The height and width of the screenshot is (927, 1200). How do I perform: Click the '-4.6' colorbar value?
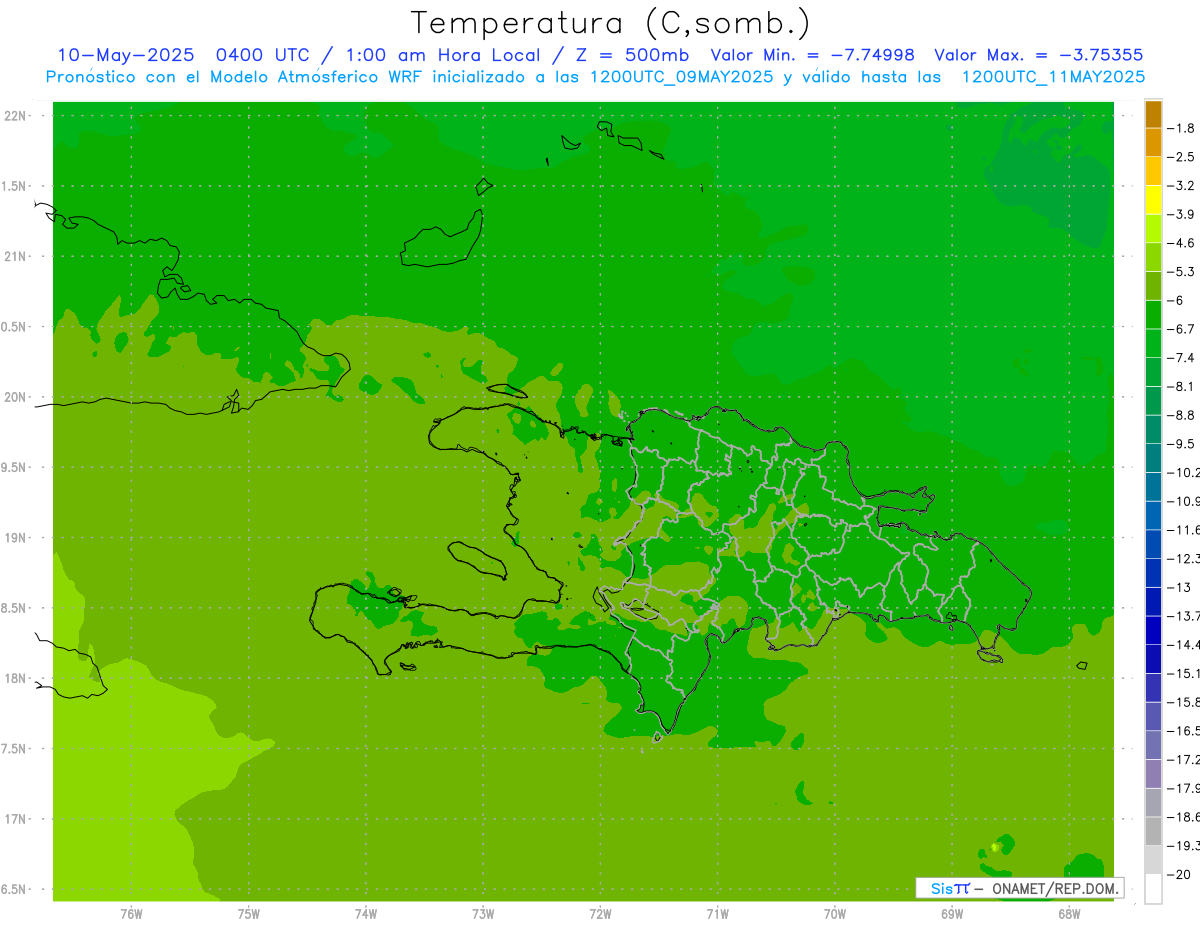1181,243
